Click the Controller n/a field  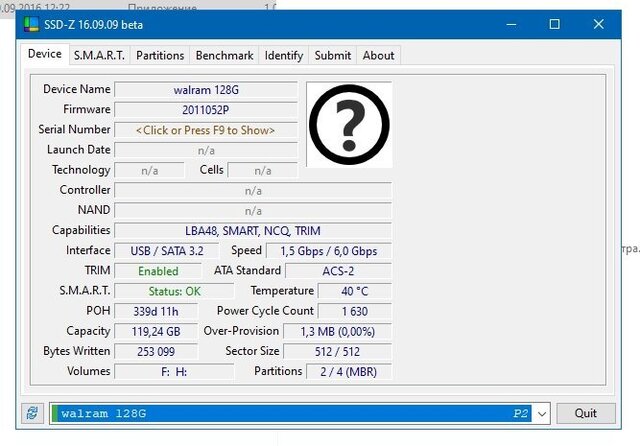click(253, 191)
